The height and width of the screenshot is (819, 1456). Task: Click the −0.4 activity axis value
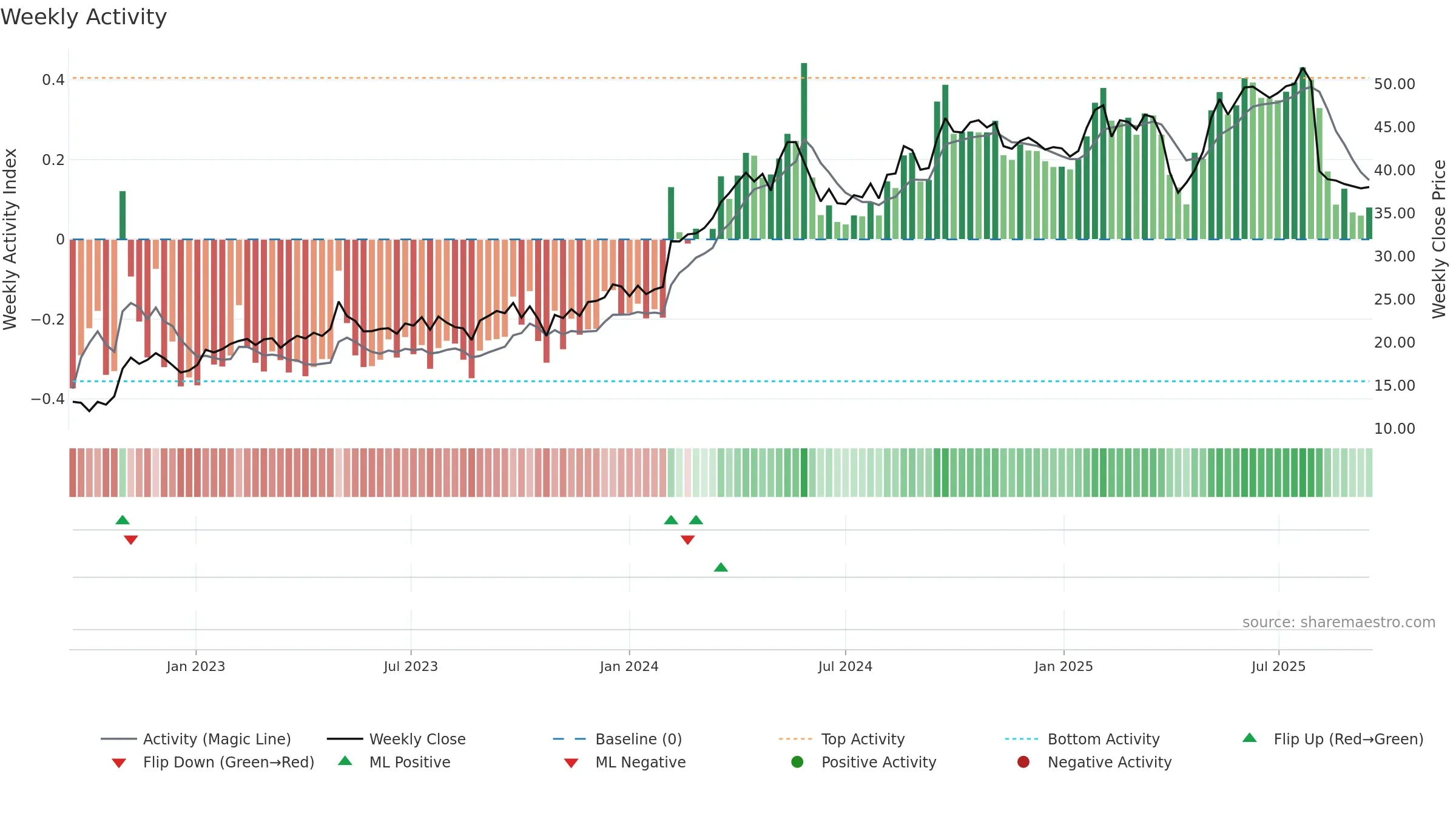point(48,399)
